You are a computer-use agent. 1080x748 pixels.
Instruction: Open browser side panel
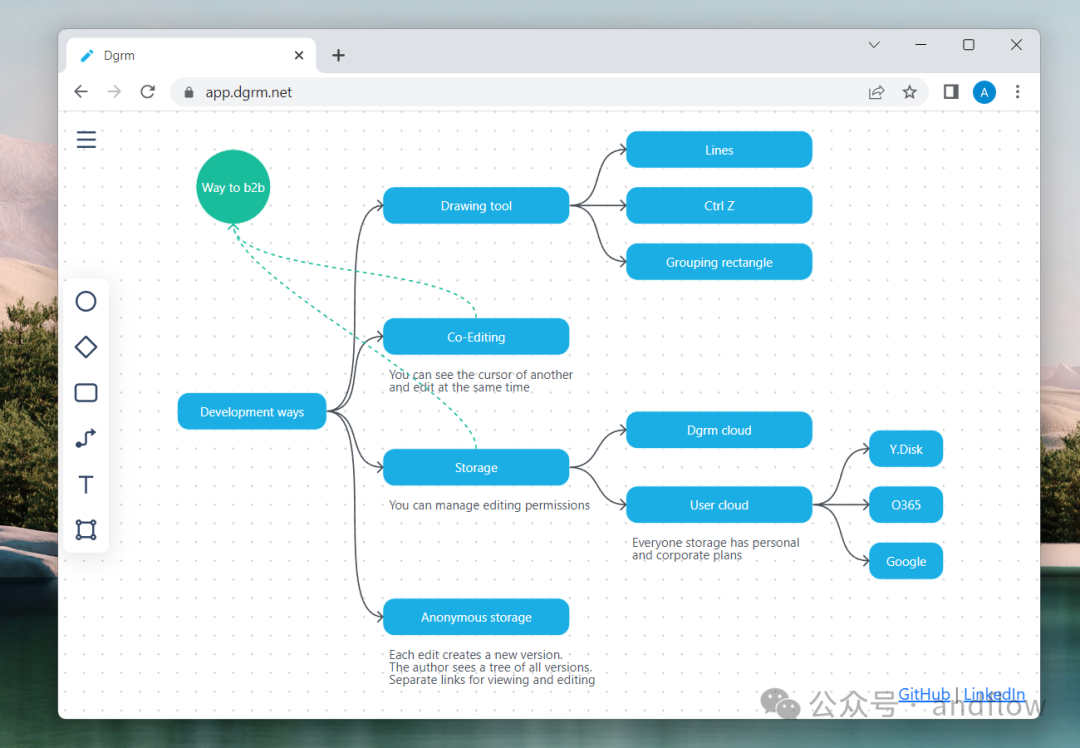[951, 92]
